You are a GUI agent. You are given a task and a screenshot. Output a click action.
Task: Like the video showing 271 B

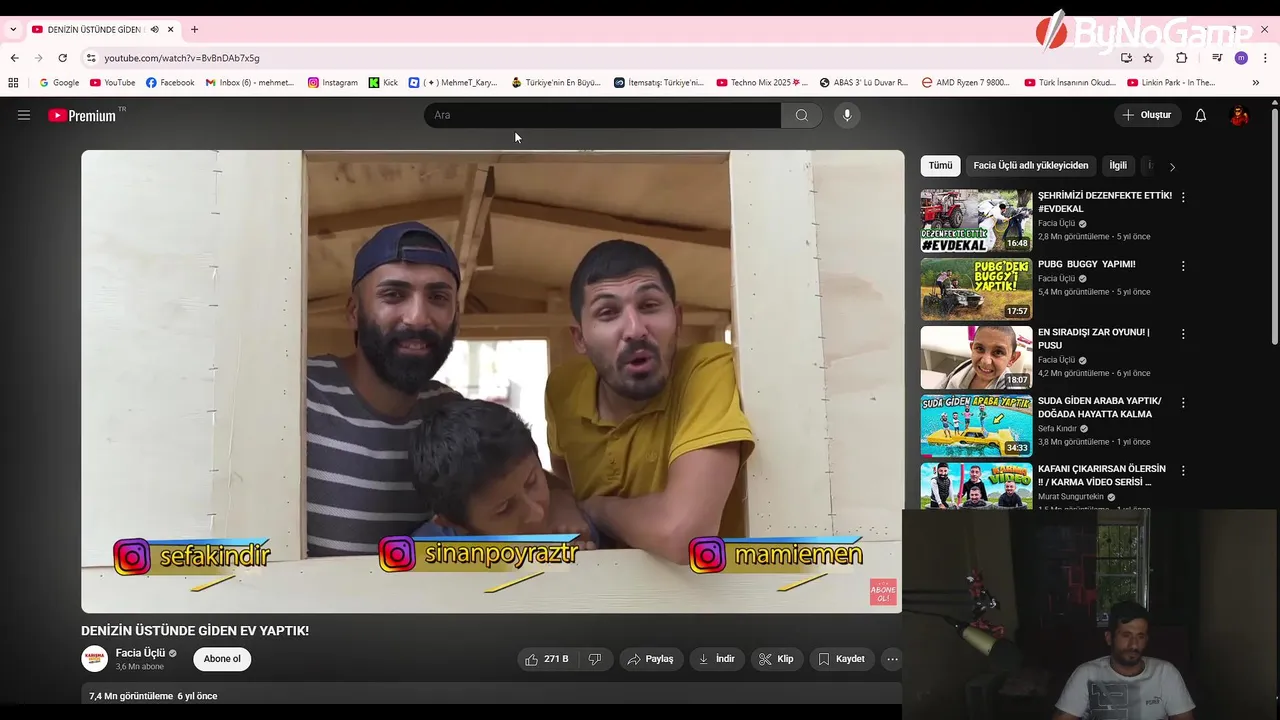tap(546, 659)
